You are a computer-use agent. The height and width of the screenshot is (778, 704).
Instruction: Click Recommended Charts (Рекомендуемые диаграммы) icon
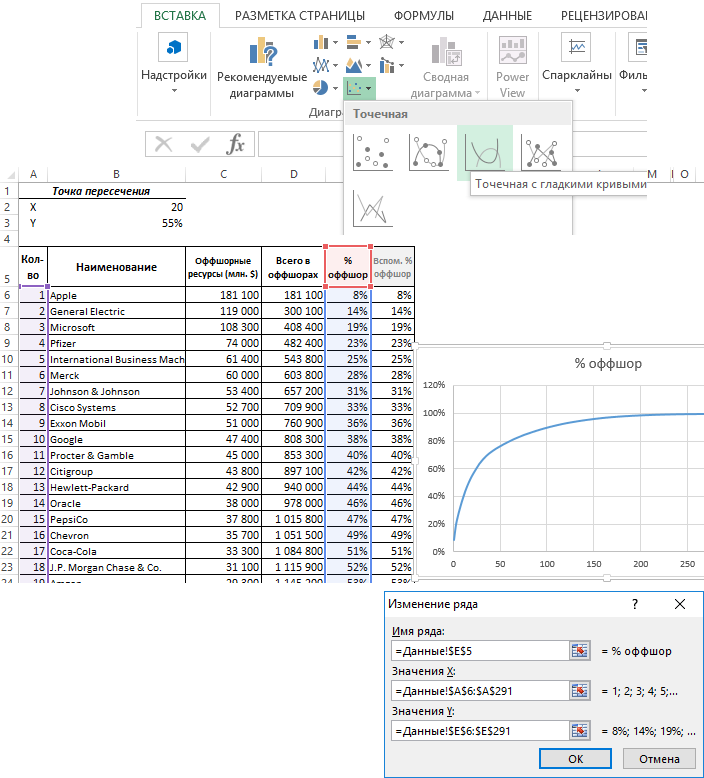pos(263,51)
